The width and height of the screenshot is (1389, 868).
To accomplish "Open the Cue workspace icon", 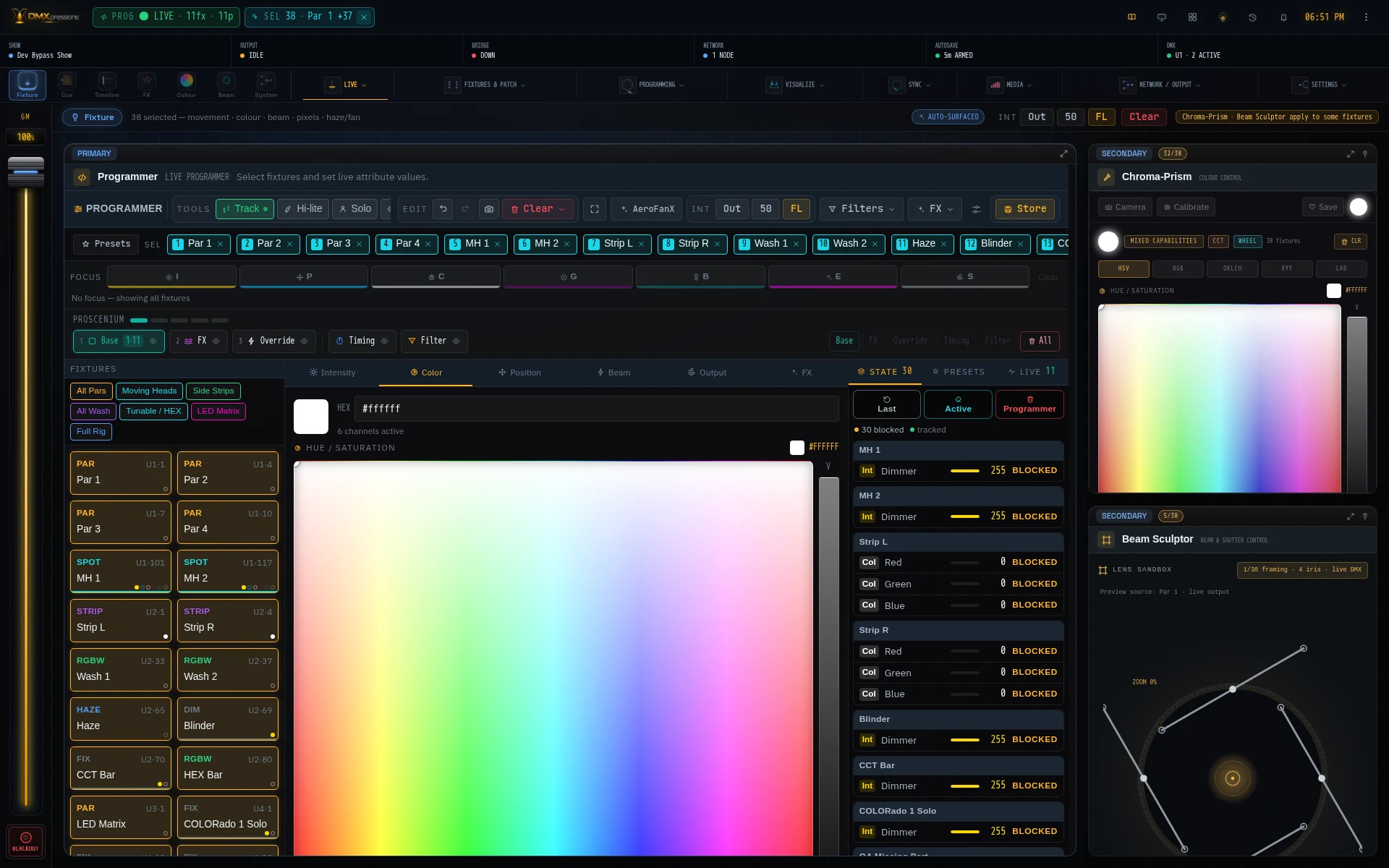I will coord(67,85).
